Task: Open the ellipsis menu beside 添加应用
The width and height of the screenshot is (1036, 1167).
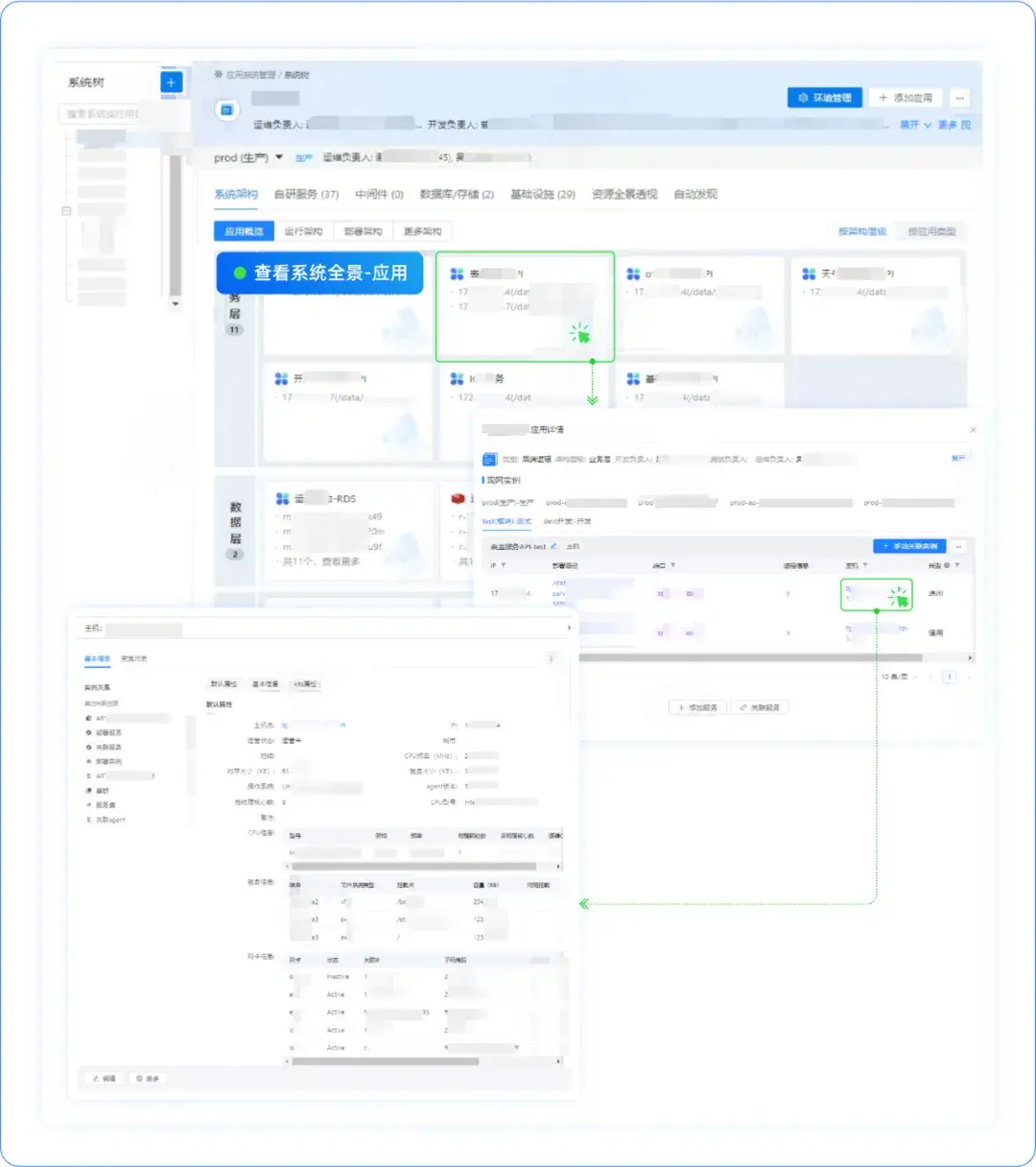Action: pyautogui.click(x=959, y=98)
